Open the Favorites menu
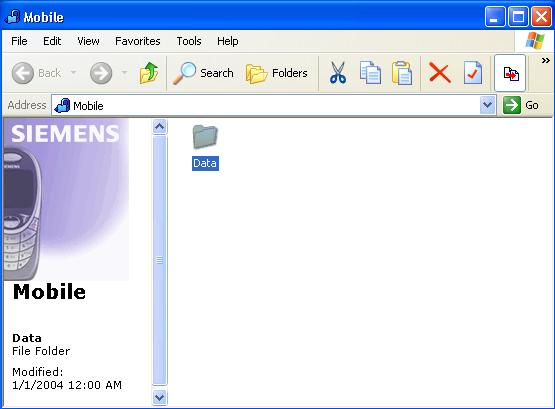The height and width of the screenshot is (409, 555). coord(138,41)
